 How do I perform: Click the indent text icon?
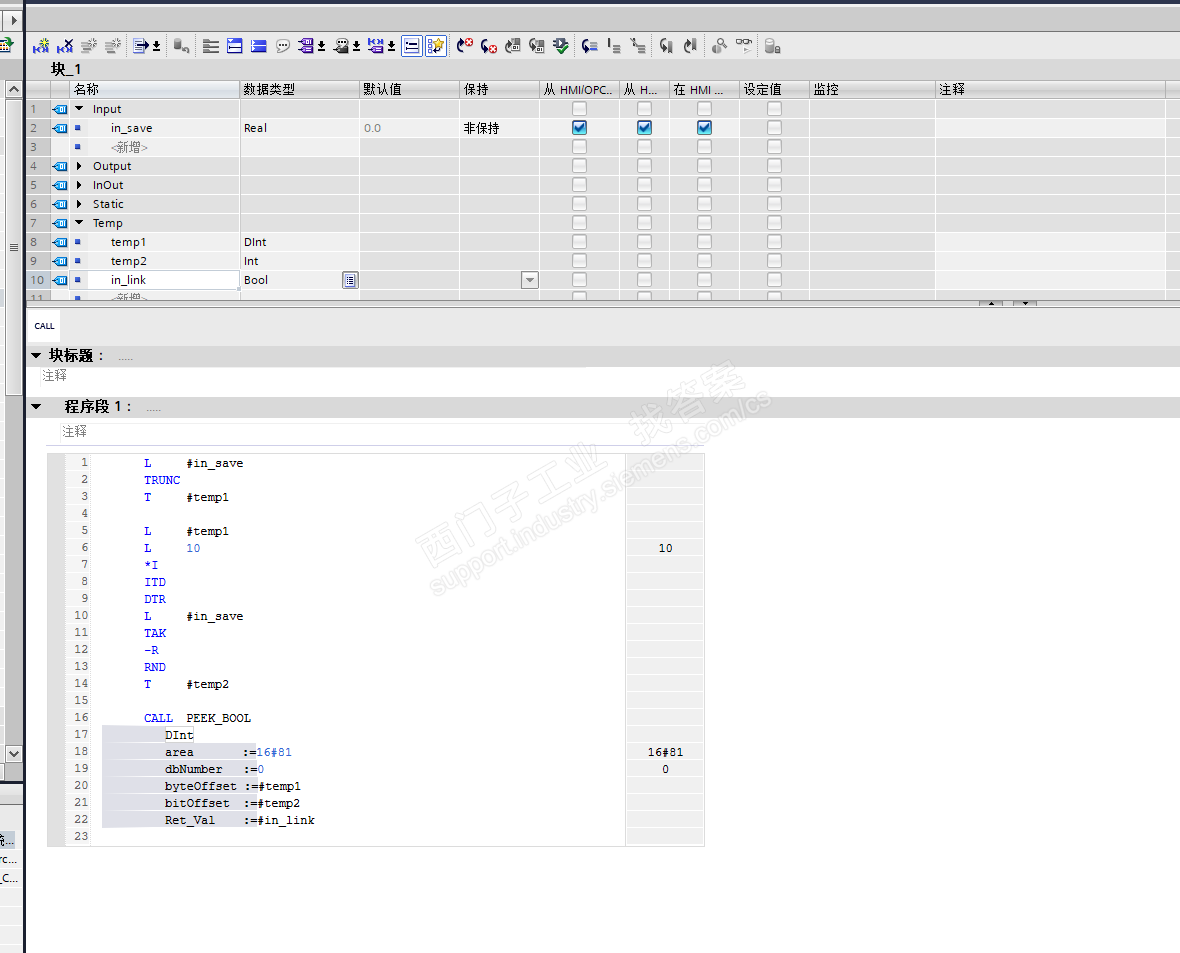pyautogui.click(x=614, y=47)
